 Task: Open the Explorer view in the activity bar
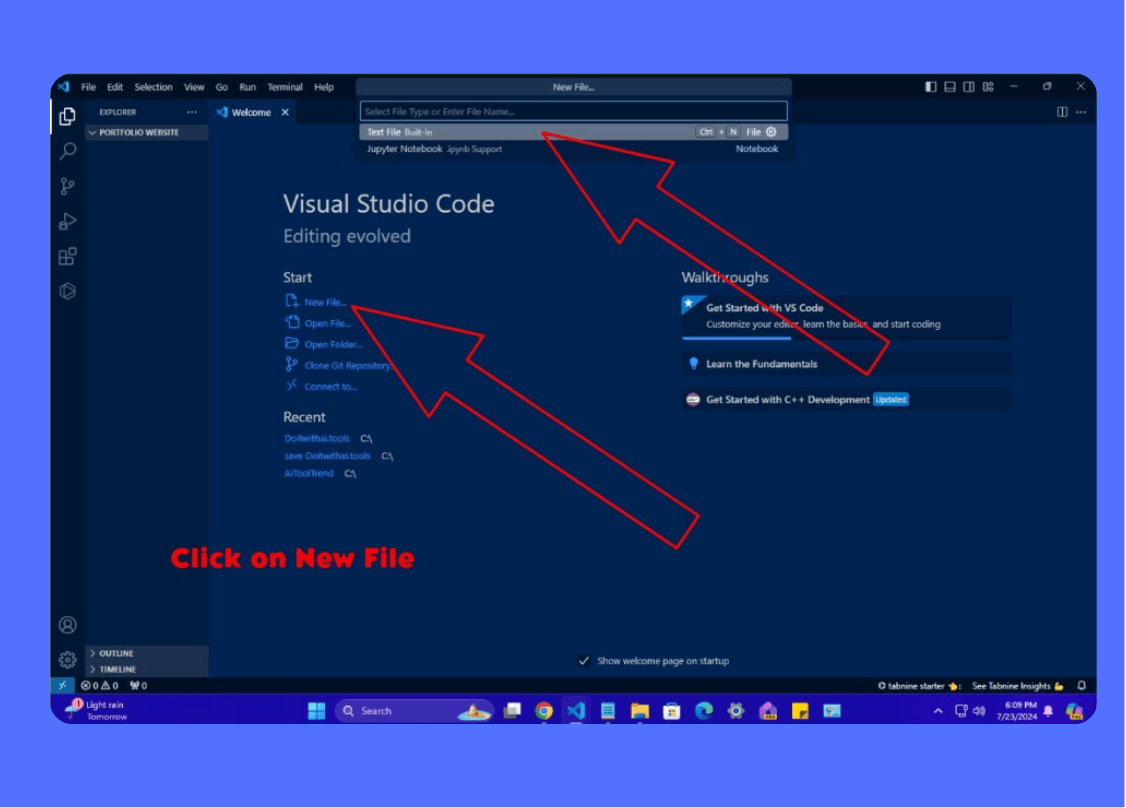68,116
